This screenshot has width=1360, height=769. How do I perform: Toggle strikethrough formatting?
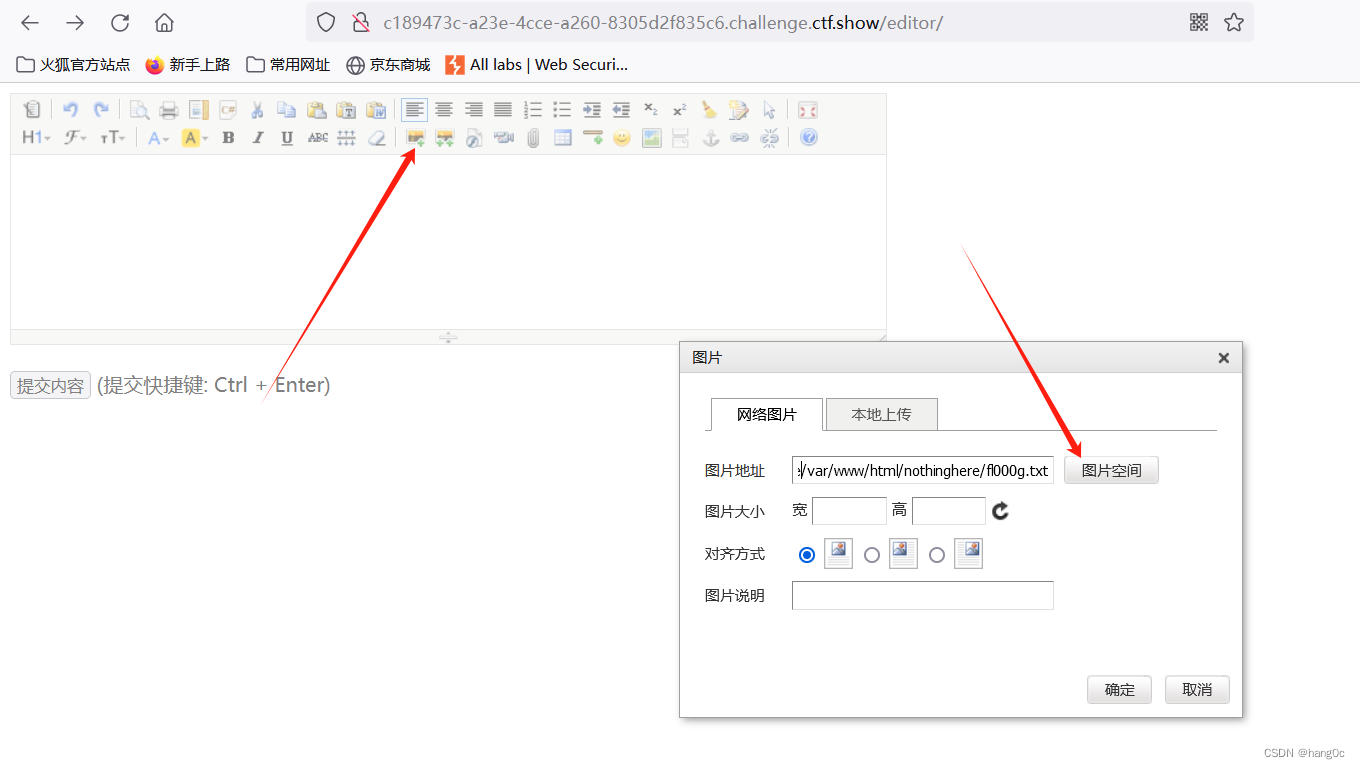(x=317, y=138)
